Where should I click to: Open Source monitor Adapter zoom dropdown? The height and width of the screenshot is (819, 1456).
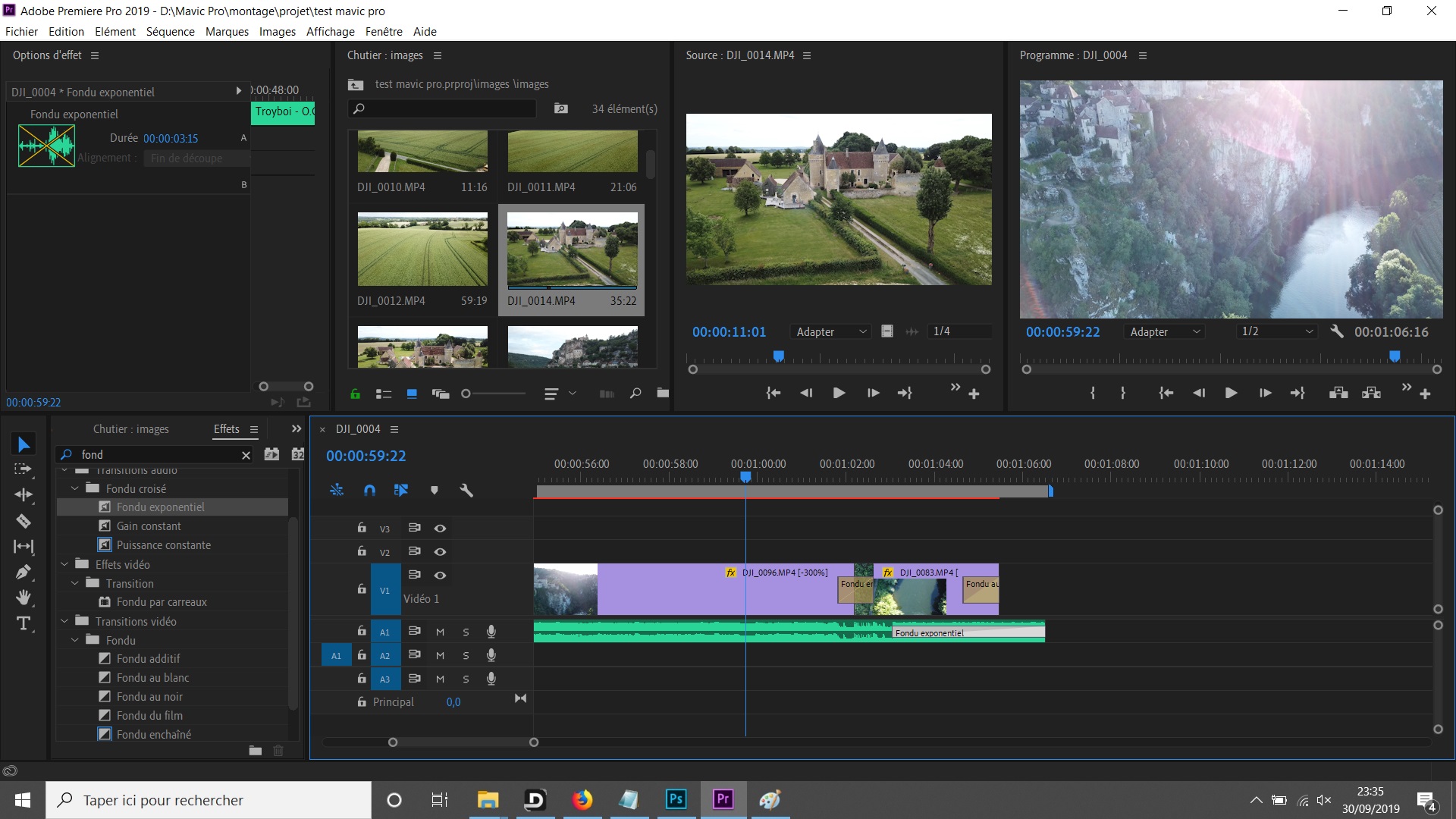[x=831, y=331]
